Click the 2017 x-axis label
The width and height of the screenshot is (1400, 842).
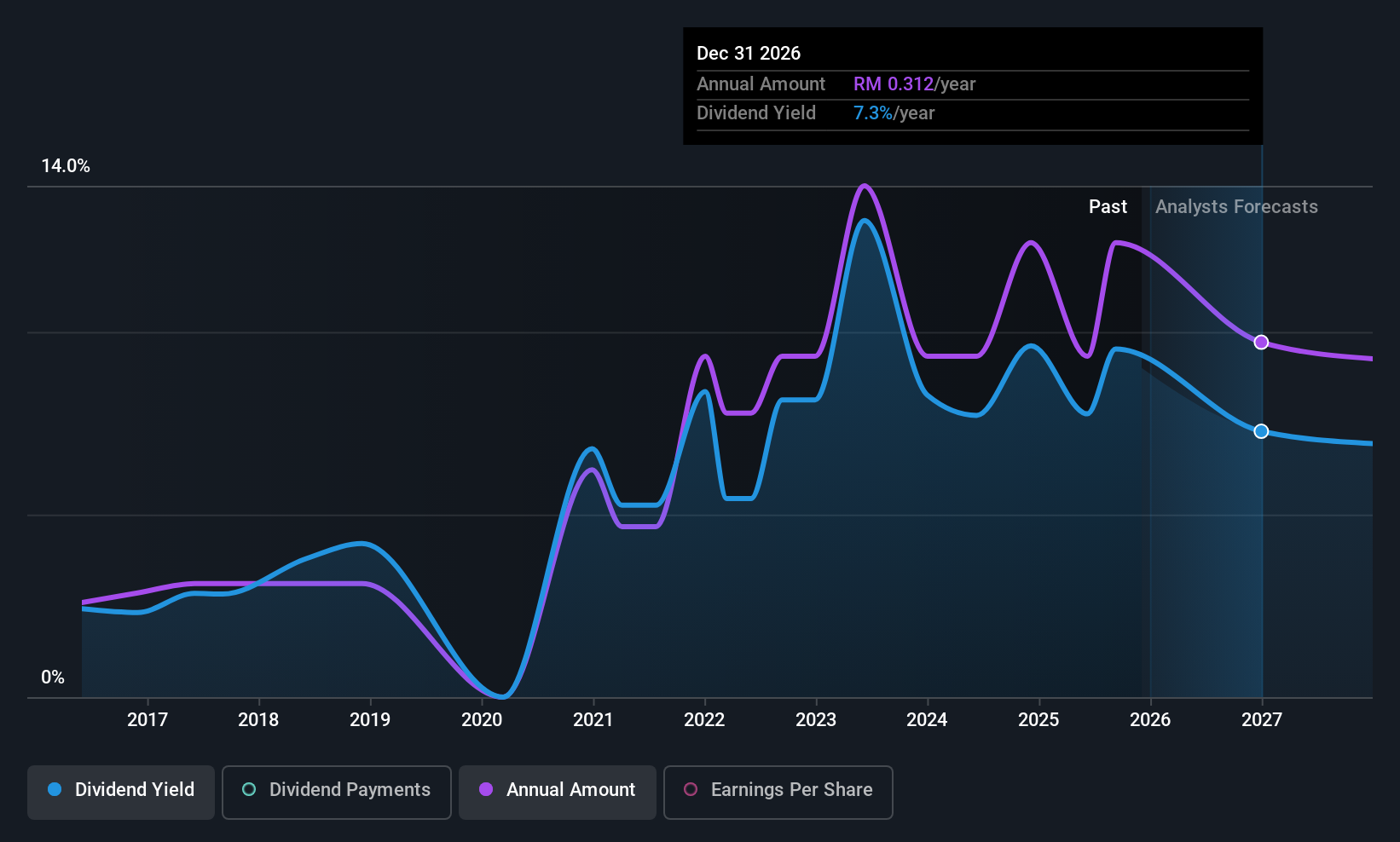click(x=148, y=720)
